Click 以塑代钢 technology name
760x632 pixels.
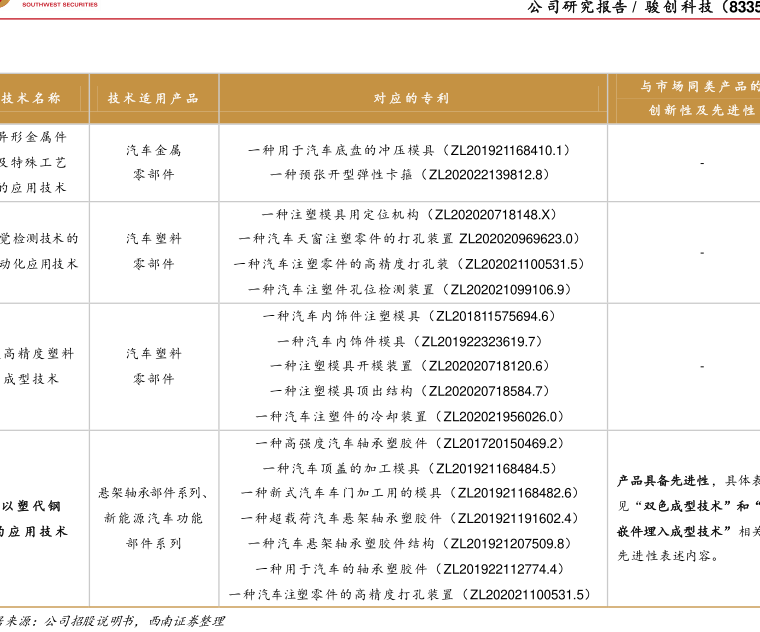click(x=31, y=506)
